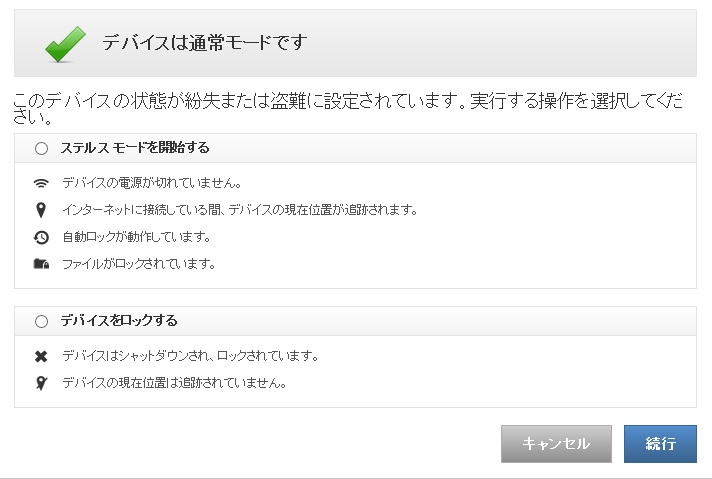Click the デバイスは通常モードです header title
The height and width of the screenshot is (479, 712).
[204, 43]
